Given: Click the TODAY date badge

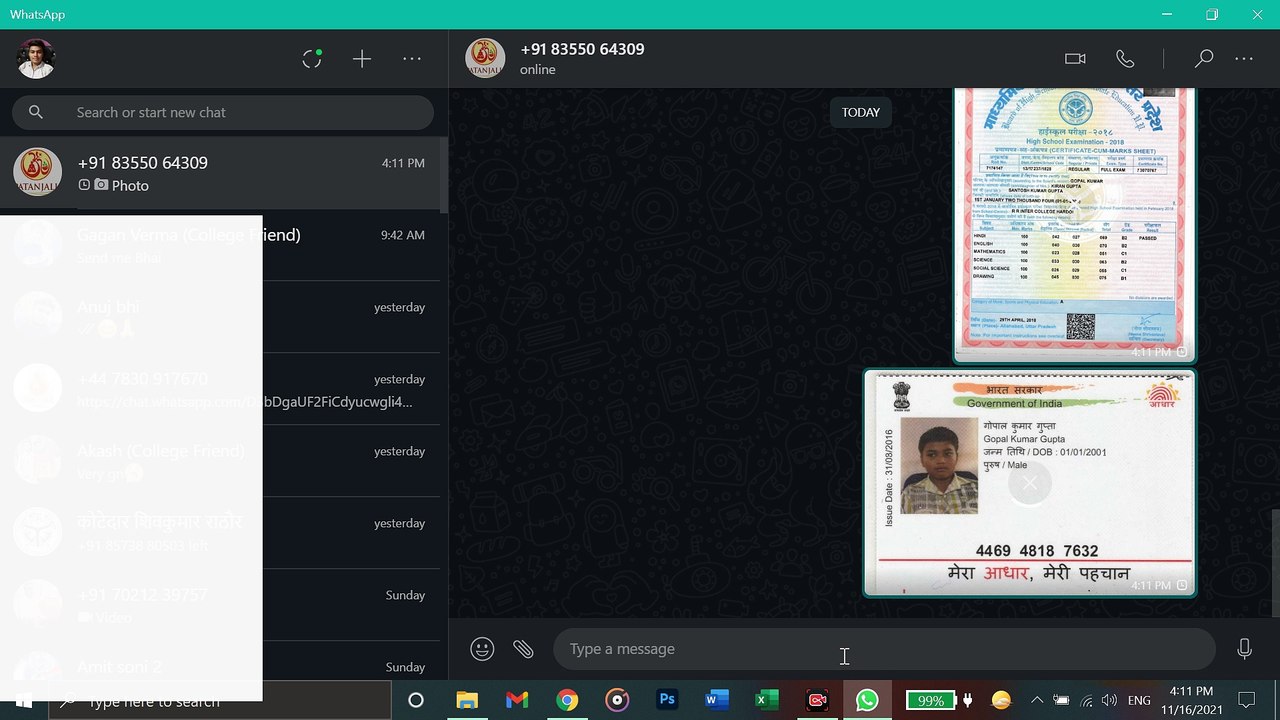Looking at the screenshot, I should 860,112.
